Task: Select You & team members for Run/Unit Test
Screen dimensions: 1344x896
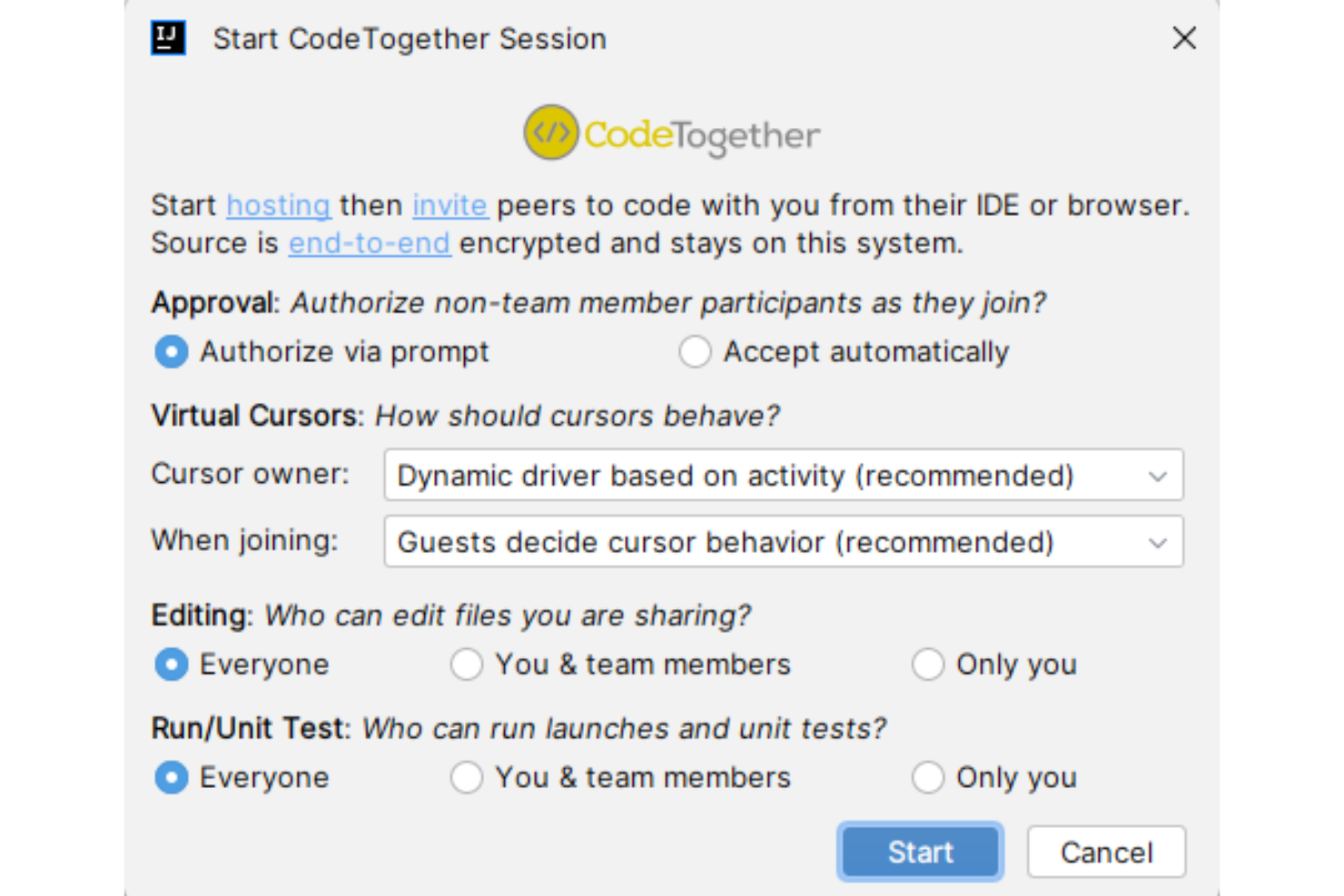Action: [x=467, y=777]
